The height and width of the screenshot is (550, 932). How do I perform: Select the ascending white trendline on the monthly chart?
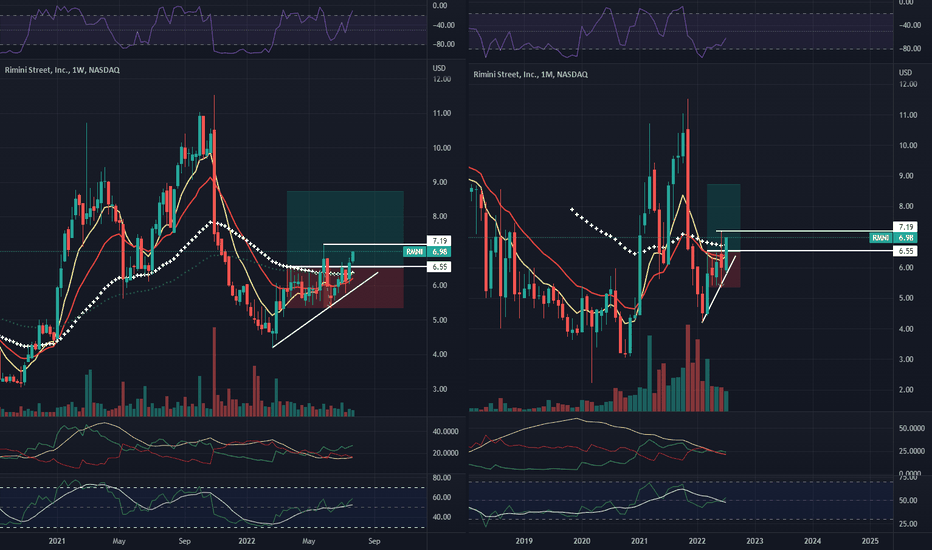click(719, 289)
